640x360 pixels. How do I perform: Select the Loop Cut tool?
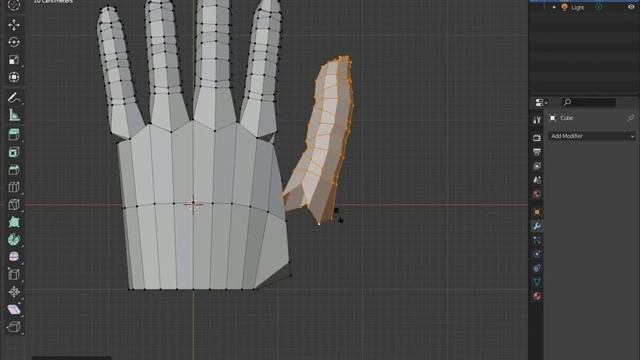(14, 187)
